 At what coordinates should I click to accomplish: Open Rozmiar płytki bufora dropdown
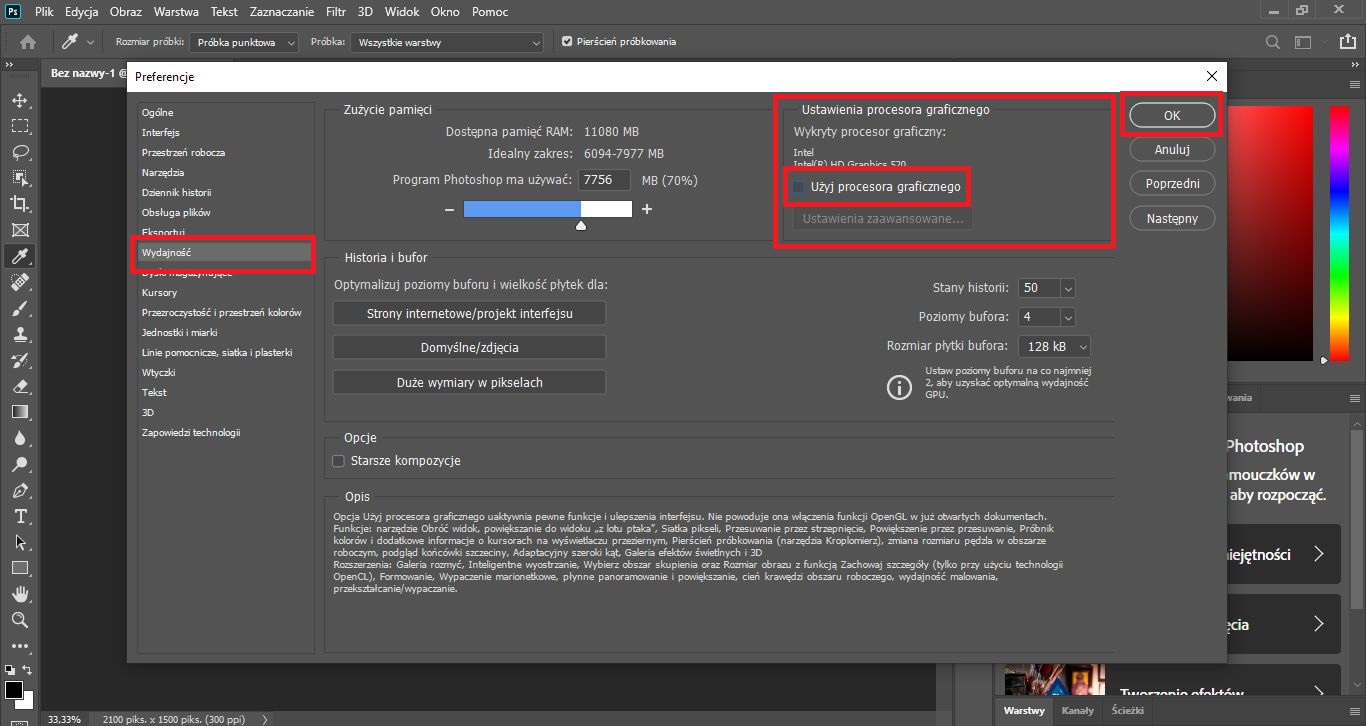click(1054, 346)
